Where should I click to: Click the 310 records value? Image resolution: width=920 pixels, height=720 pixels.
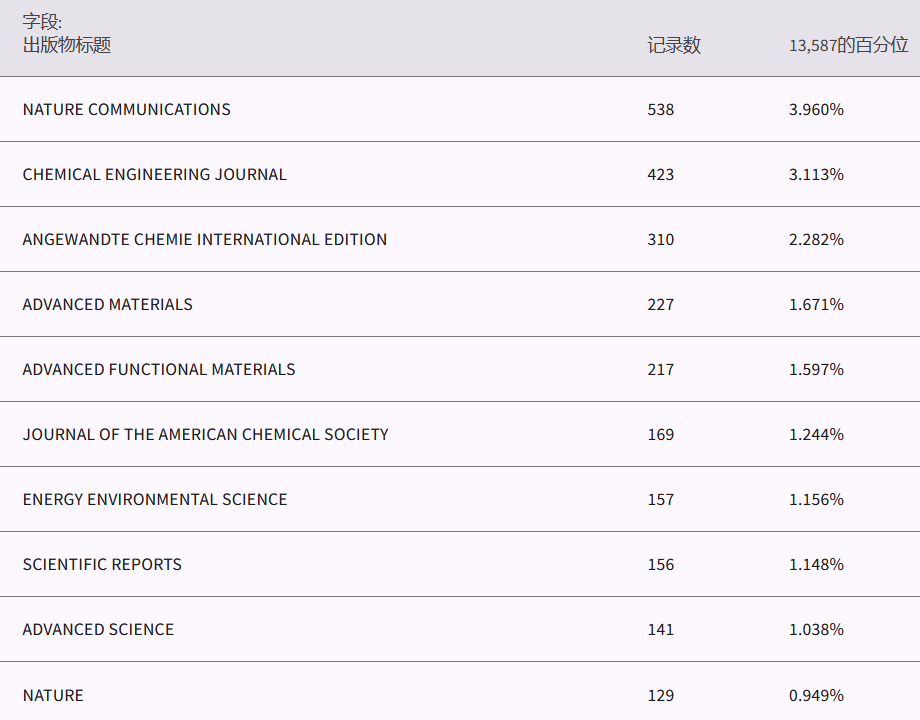coord(660,239)
